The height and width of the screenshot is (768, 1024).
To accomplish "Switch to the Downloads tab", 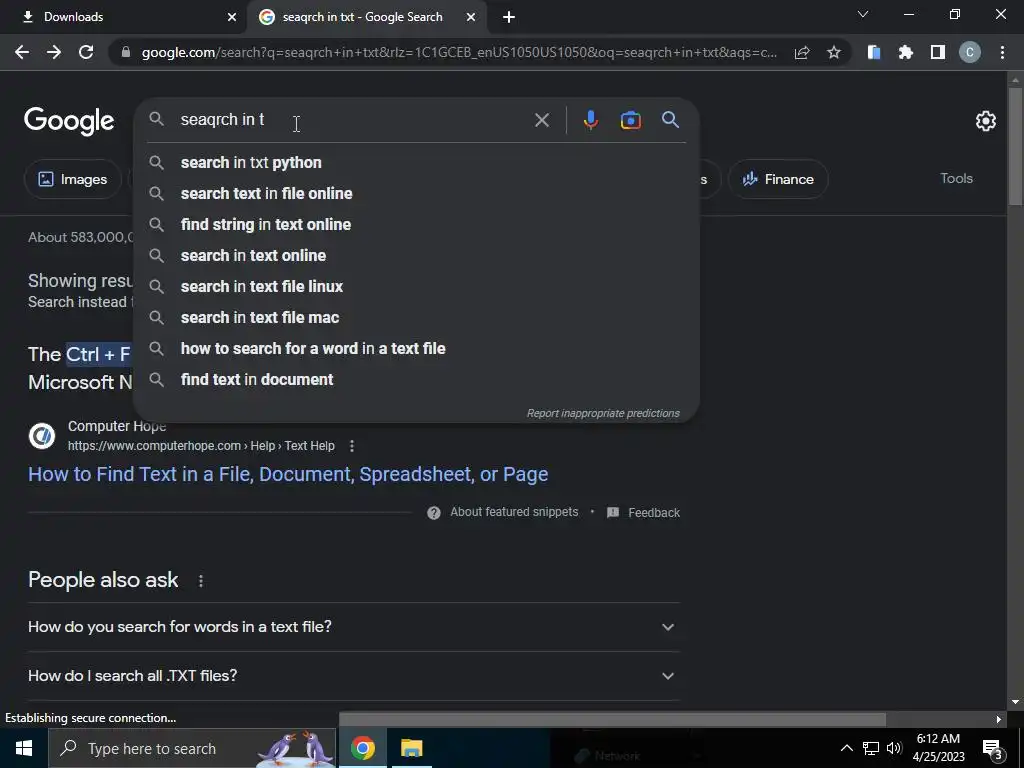I will pos(122,17).
